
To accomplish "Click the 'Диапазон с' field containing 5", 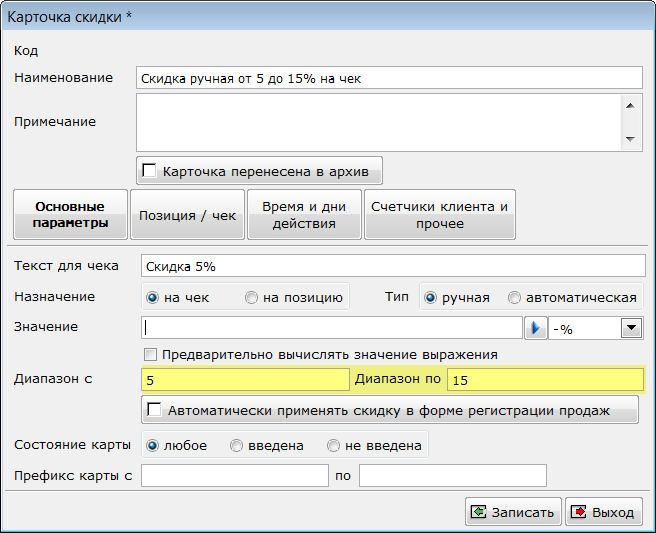I will tap(245, 380).
